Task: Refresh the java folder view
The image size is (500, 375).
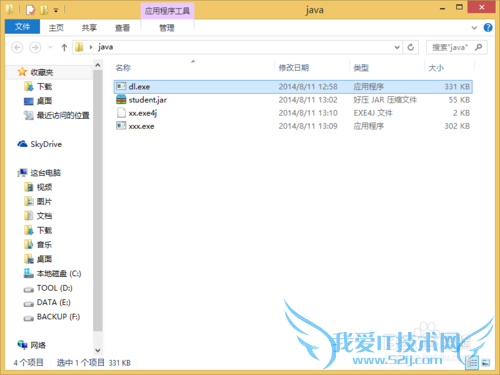Action: [411, 47]
